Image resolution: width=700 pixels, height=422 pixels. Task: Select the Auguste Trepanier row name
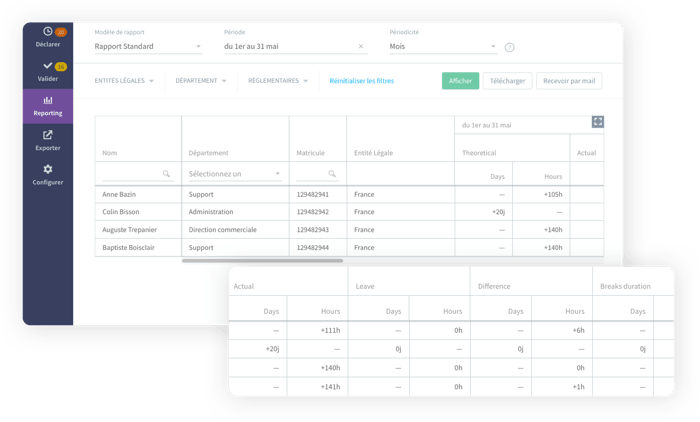coord(129,230)
